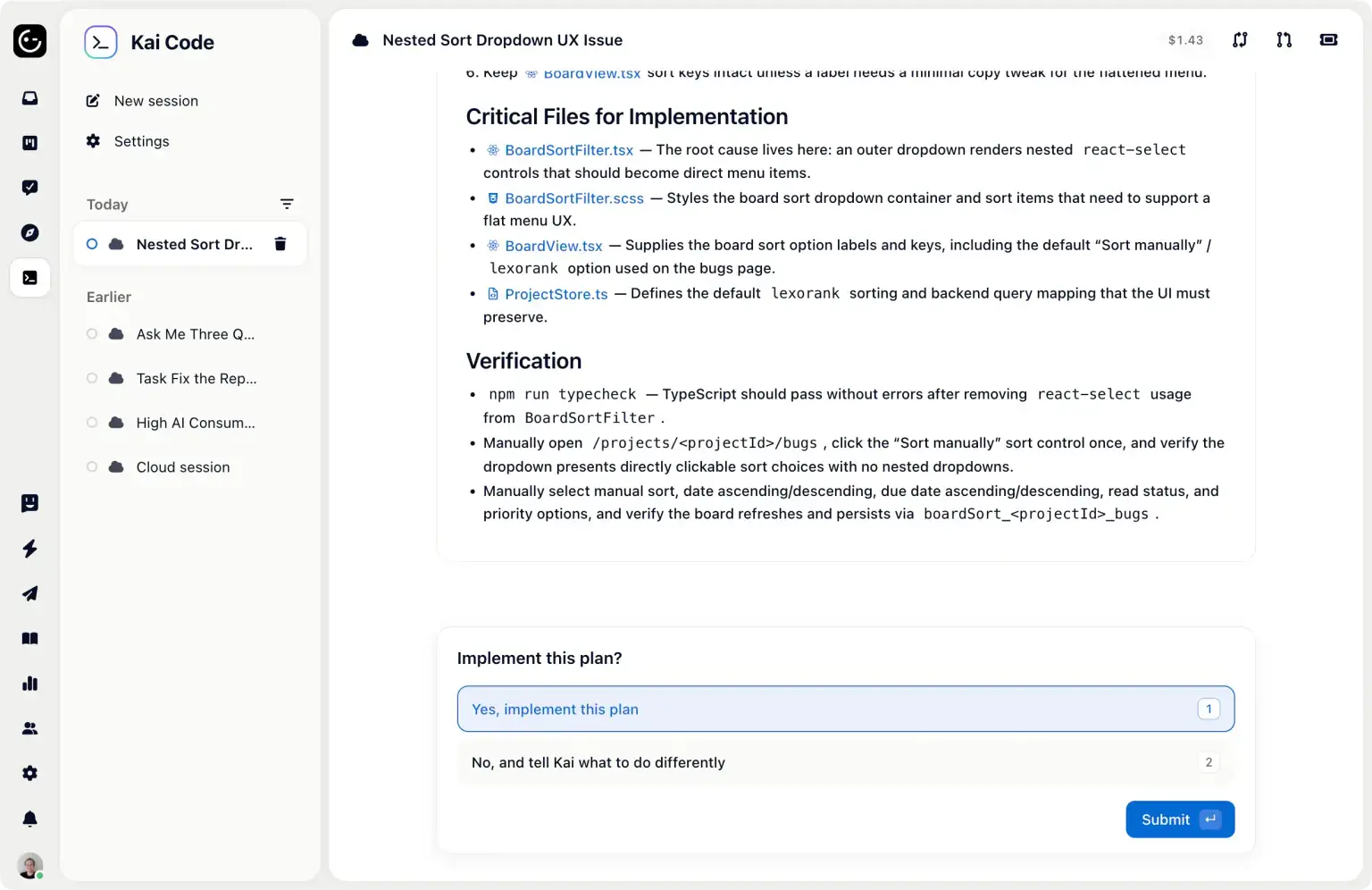
Task: Click the npm run typecheck code text
Action: pyautogui.click(x=563, y=394)
